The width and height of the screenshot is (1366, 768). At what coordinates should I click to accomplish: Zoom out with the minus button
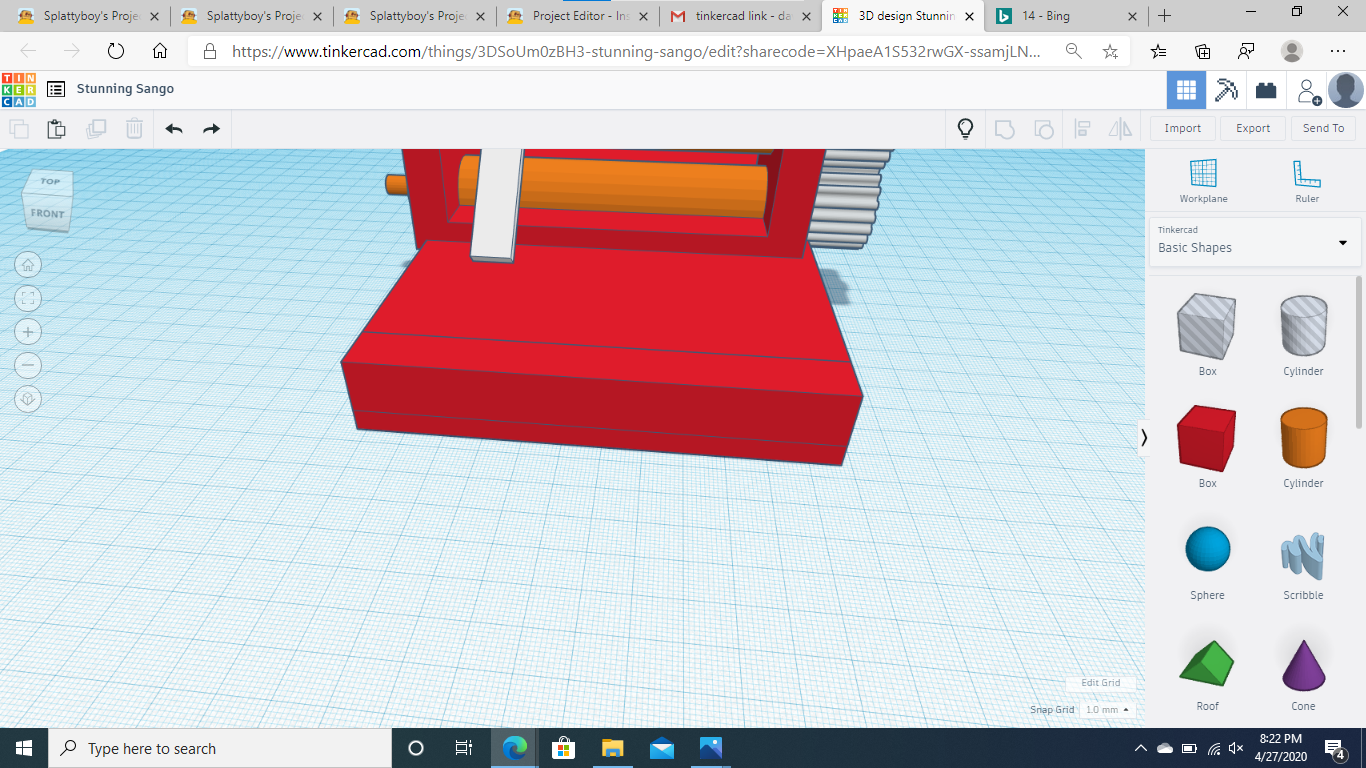click(28, 365)
